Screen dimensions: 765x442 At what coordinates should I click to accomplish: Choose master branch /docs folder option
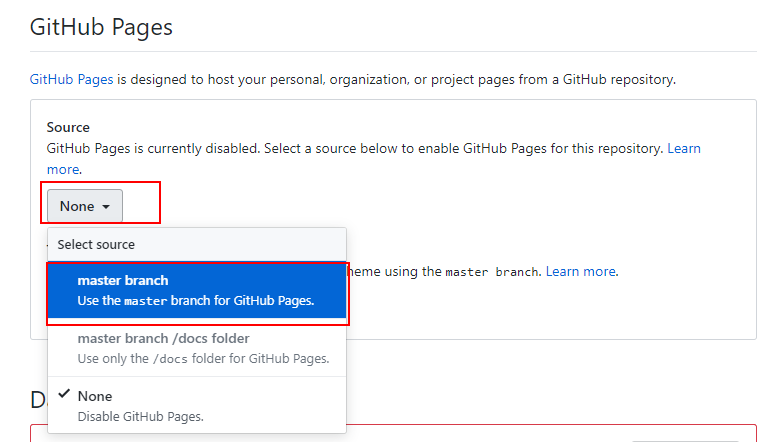pos(197,348)
